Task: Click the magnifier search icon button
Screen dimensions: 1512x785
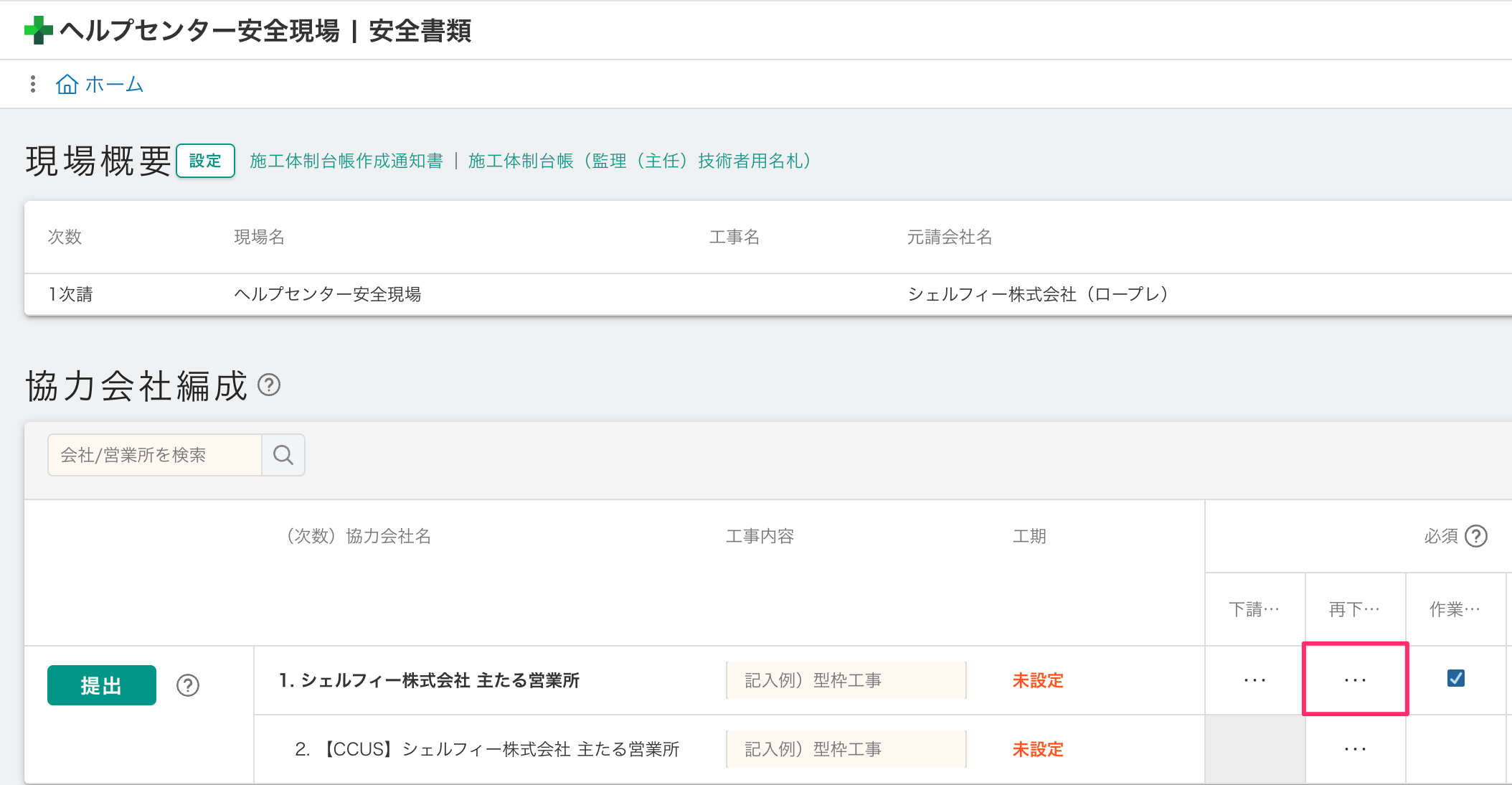Action: click(x=283, y=455)
